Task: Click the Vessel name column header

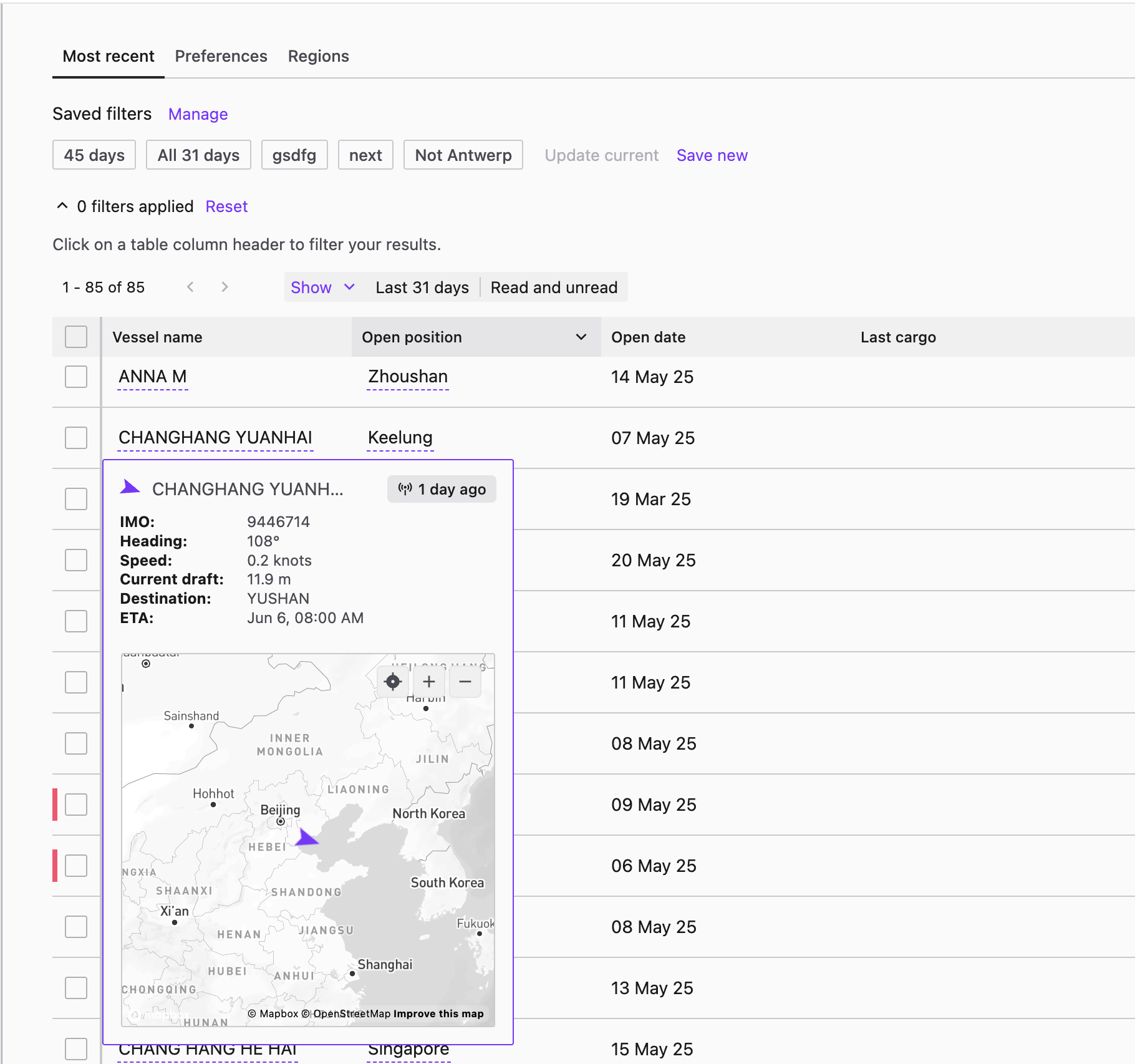Action: coord(227,337)
